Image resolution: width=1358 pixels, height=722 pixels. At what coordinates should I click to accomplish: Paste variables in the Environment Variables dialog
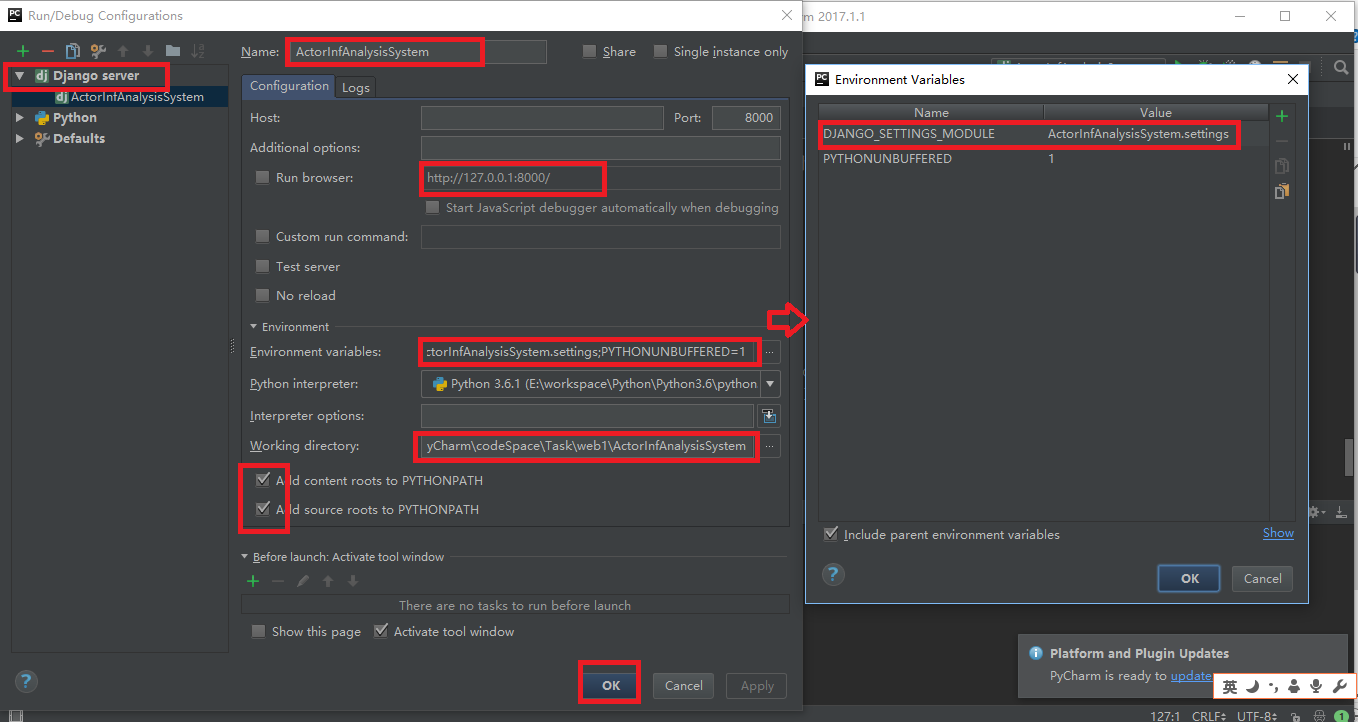pos(1282,190)
